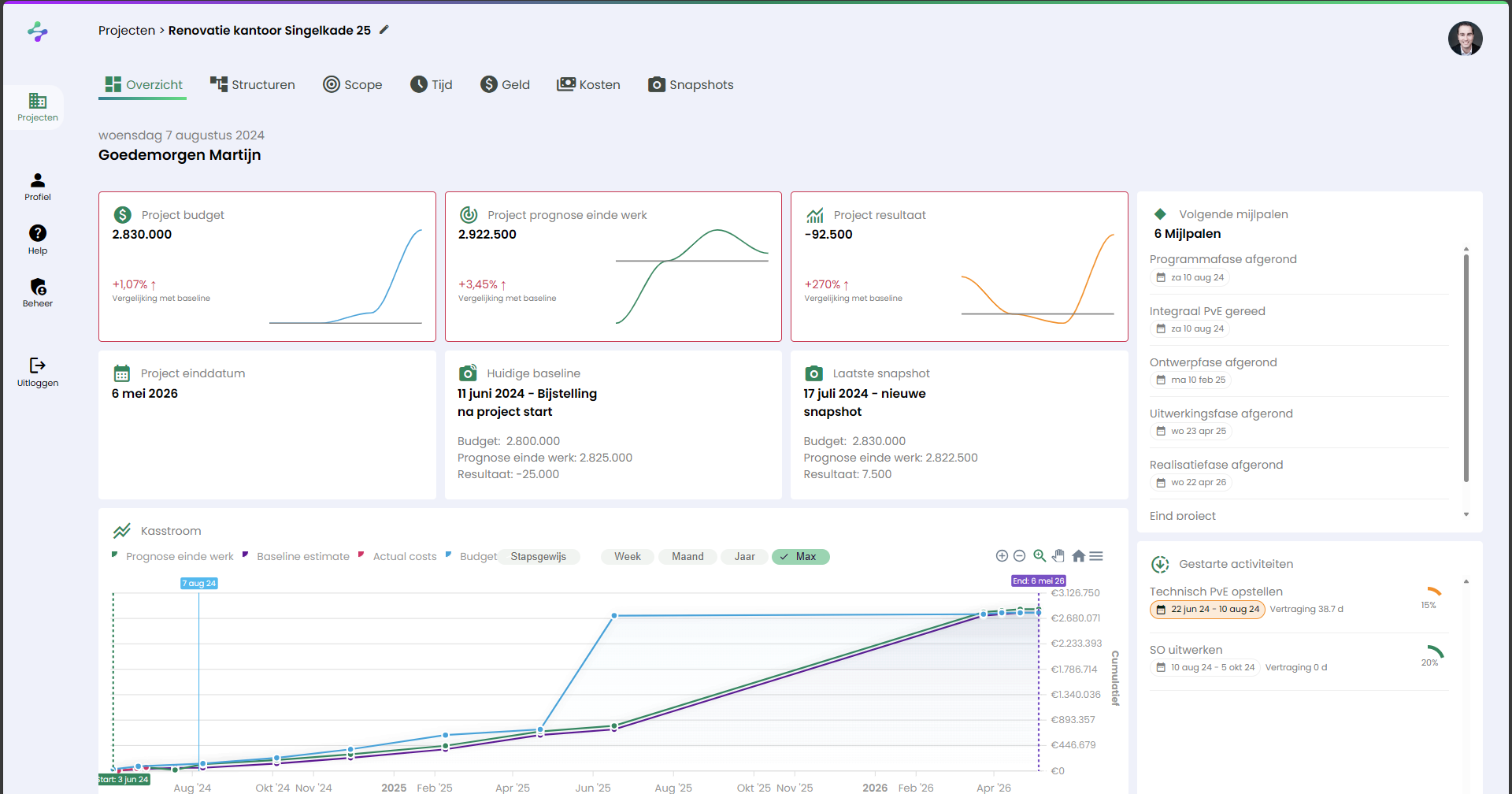Toggle Stapsgewijs chart mode
The width and height of the screenshot is (1512, 794).
539,556
